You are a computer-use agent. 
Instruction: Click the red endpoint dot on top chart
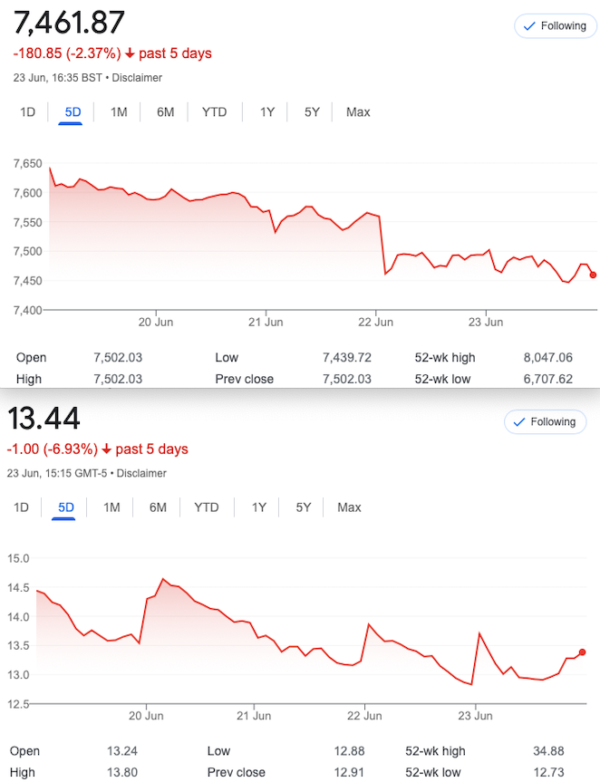[x=593, y=275]
